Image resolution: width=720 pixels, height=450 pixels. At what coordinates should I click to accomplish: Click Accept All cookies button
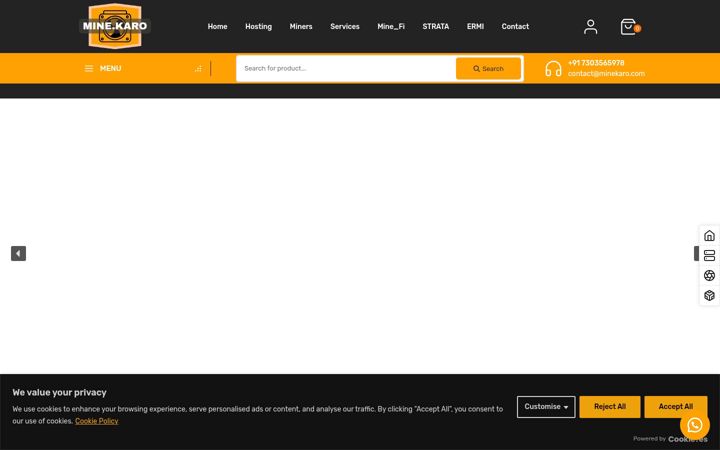tap(675, 407)
